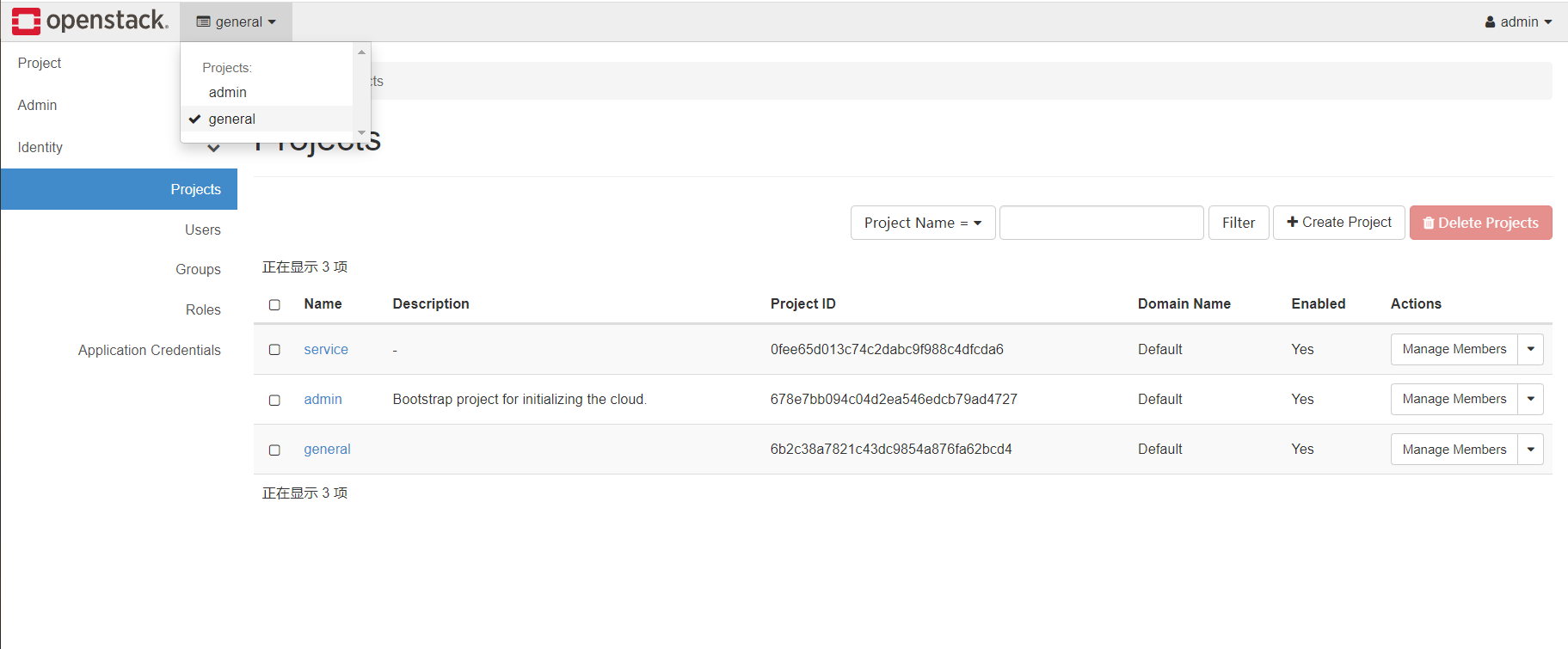Click Manage Members for the general project
This screenshot has height=649, width=1568.
pos(1454,449)
